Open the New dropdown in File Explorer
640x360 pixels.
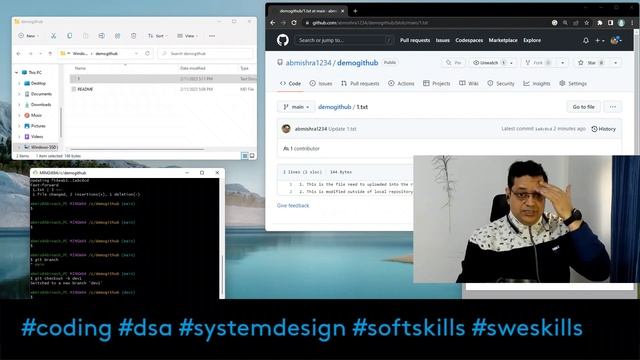tap(29, 36)
